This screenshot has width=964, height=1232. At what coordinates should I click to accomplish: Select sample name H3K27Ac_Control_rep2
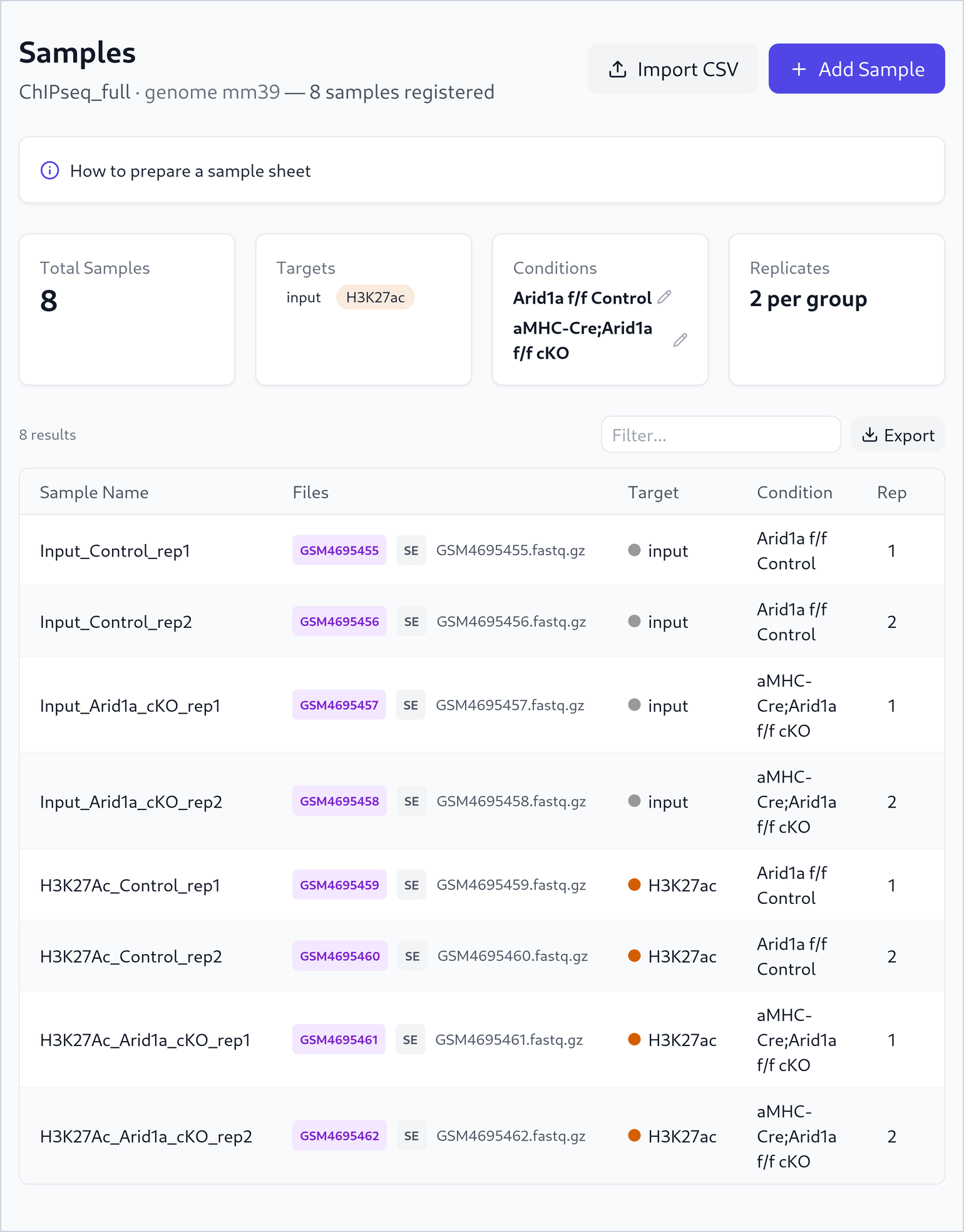[x=131, y=957]
